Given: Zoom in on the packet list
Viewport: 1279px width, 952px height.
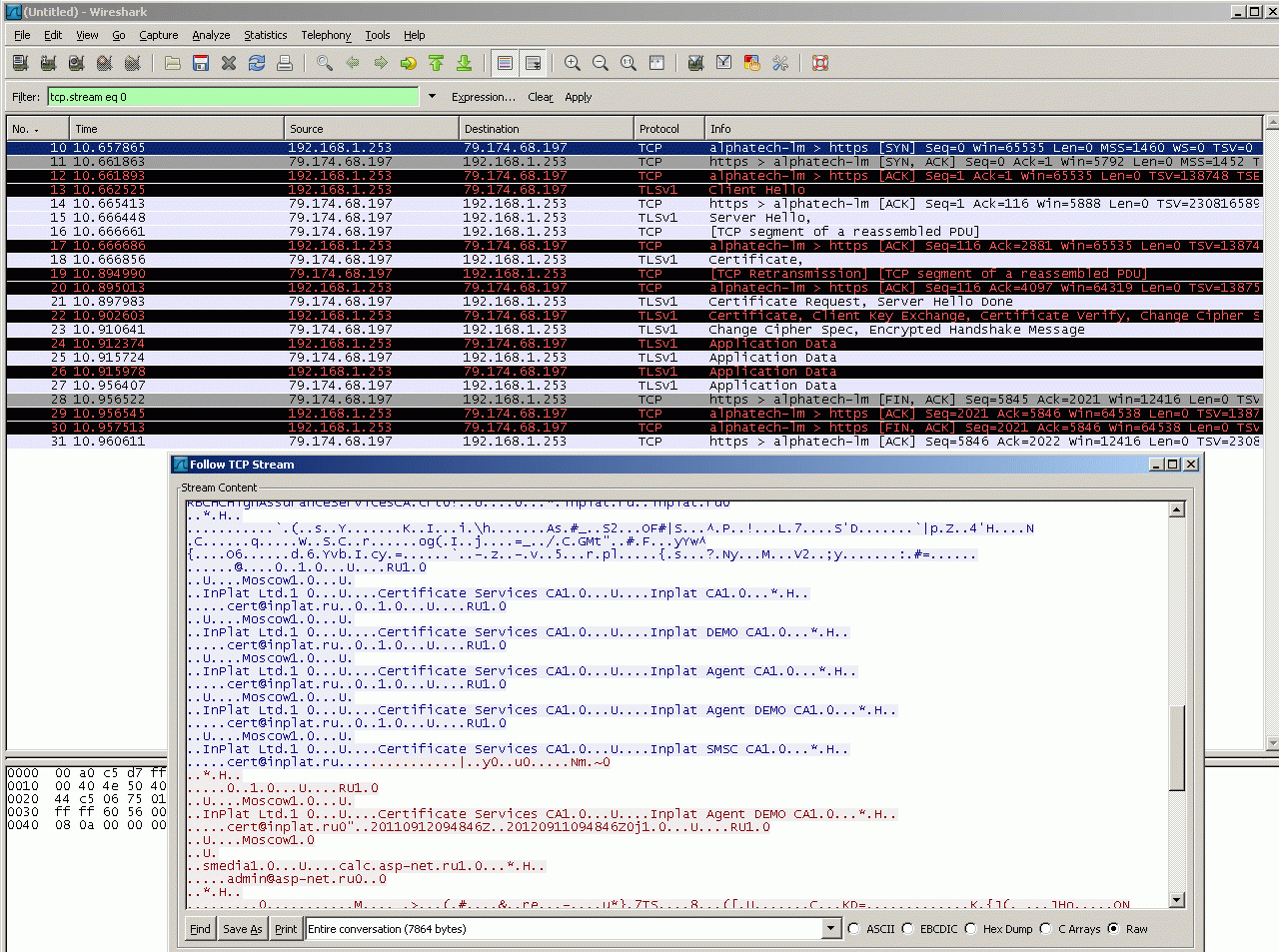Looking at the screenshot, I should [573, 63].
